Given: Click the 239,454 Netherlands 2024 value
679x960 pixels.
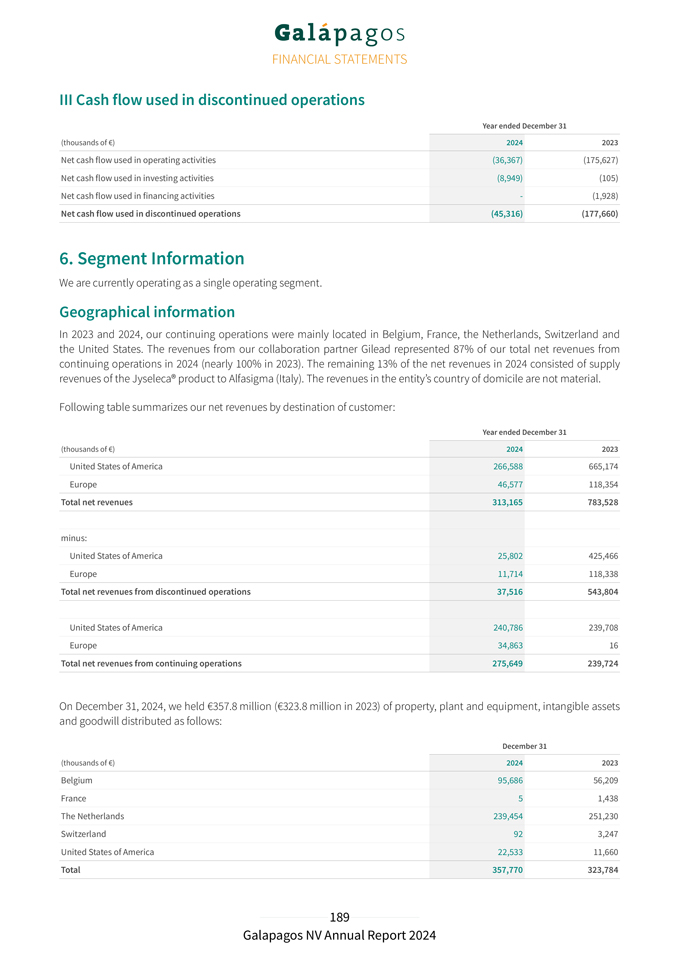Looking at the screenshot, I should (x=505, y=816).
